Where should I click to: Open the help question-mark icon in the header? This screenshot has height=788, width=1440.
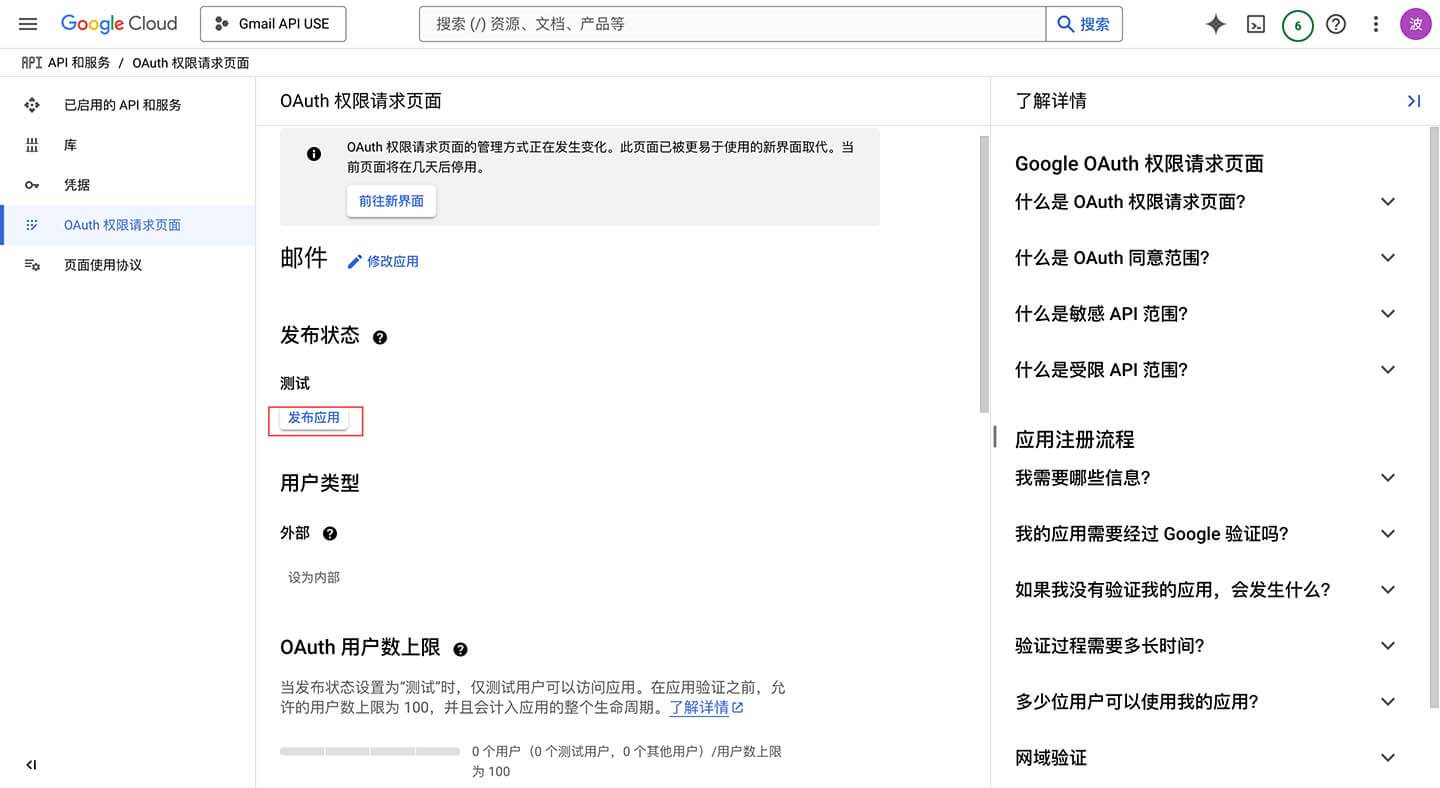tap(1336, 25)
